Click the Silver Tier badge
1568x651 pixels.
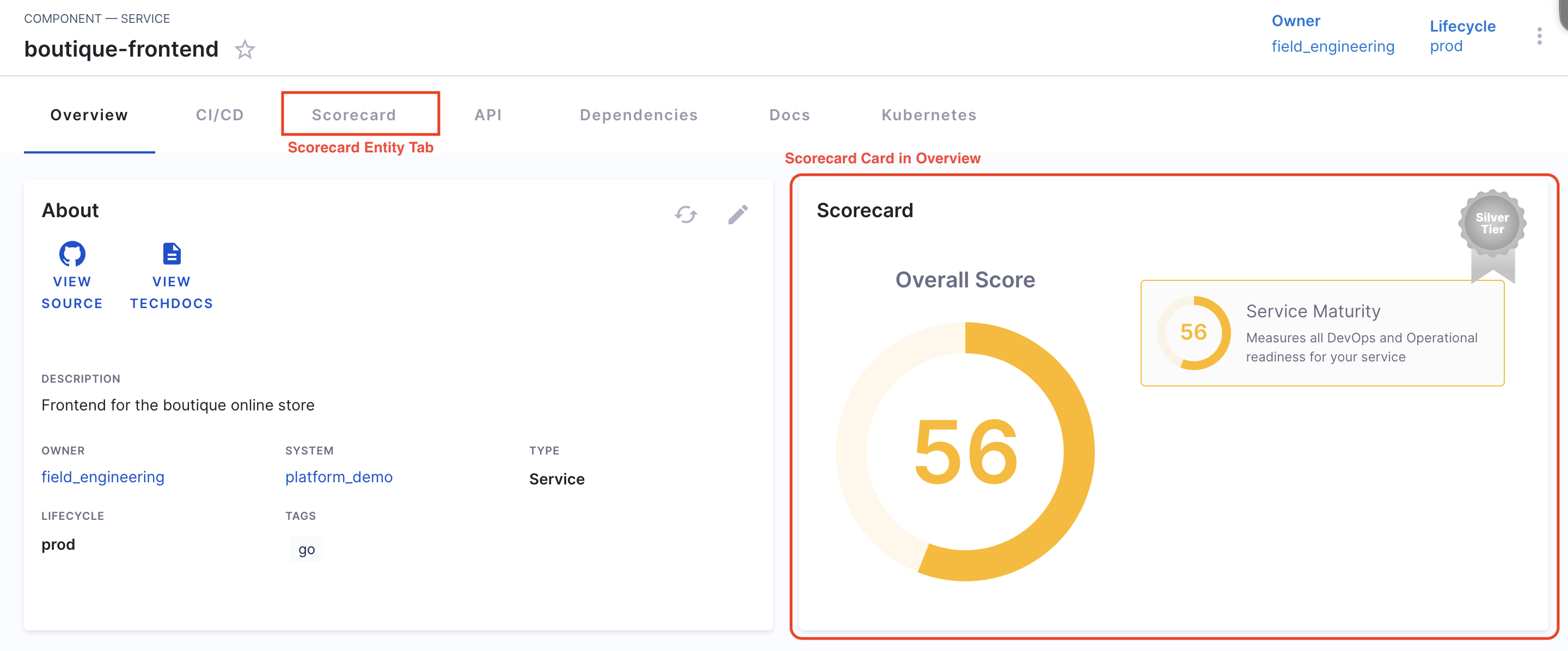point(1491,224)
